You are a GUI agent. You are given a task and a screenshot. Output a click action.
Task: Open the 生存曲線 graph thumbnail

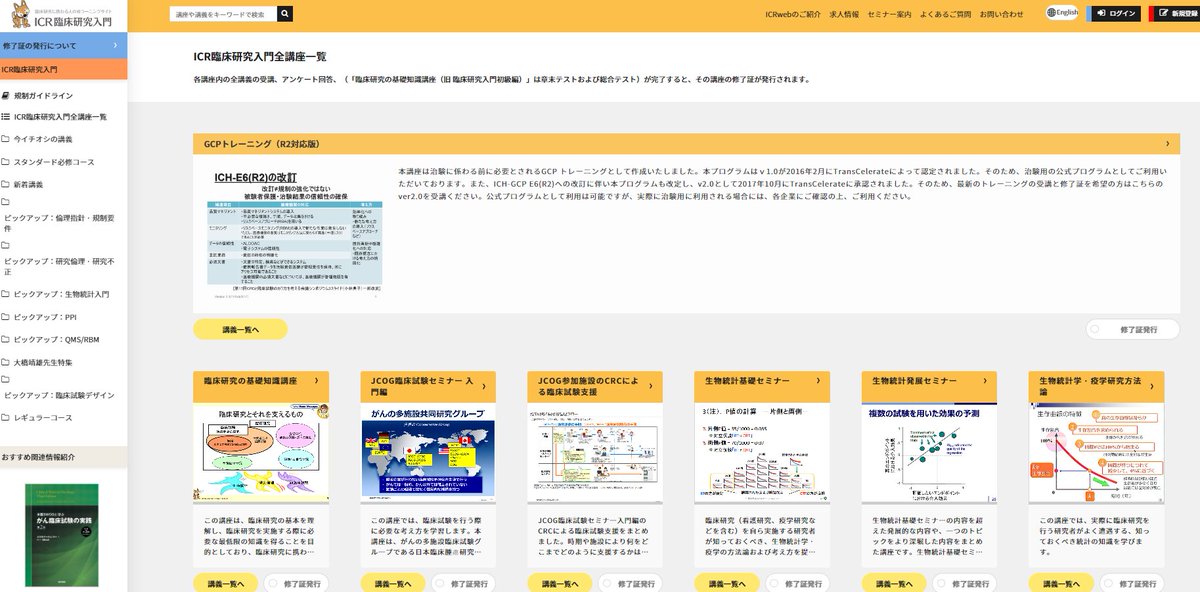1095,453
